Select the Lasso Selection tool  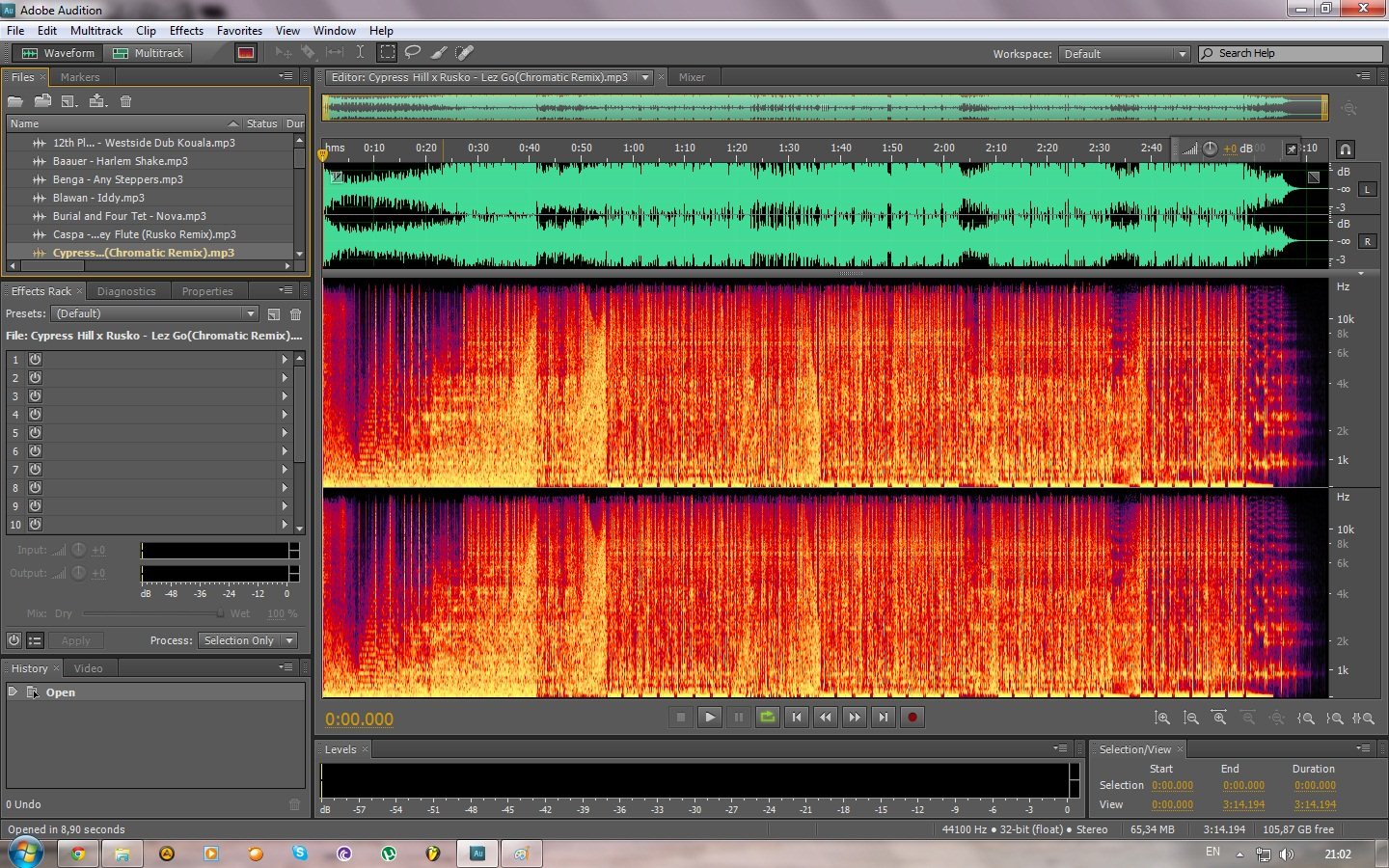[413, 52]
